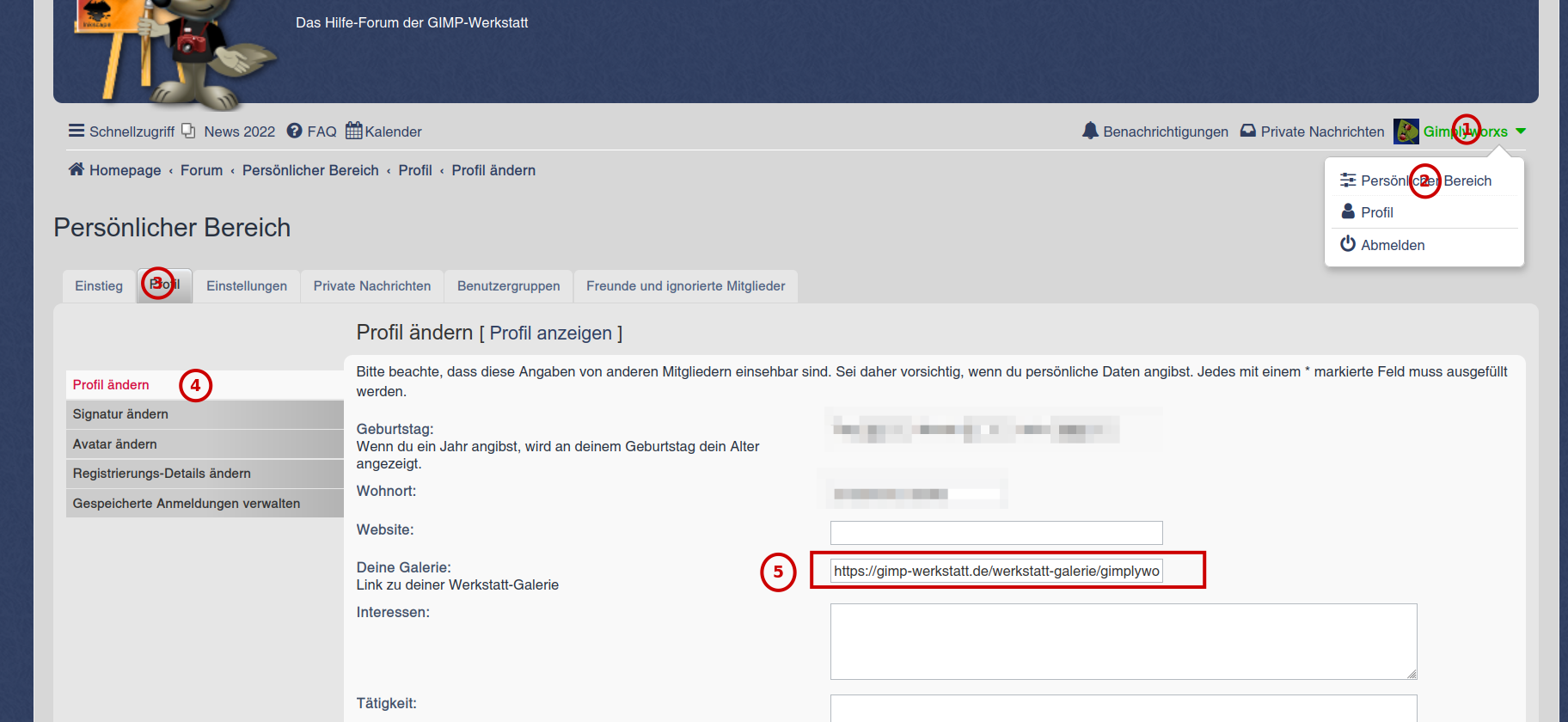Select Profil ändern in sidebar

coord(205,385)
